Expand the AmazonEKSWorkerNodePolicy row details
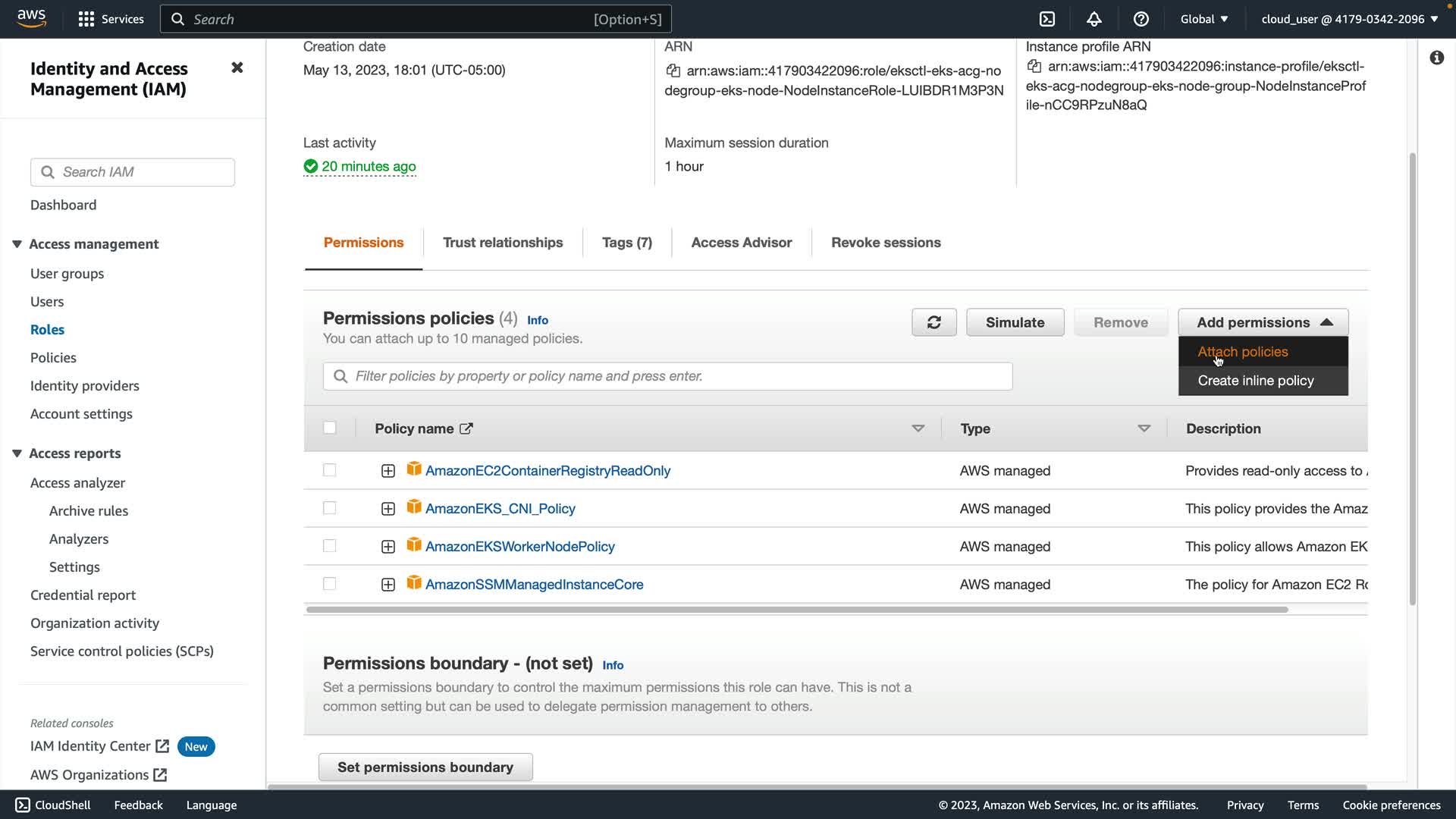Screen dimensions: 1456x819 (x=388, y=547)
